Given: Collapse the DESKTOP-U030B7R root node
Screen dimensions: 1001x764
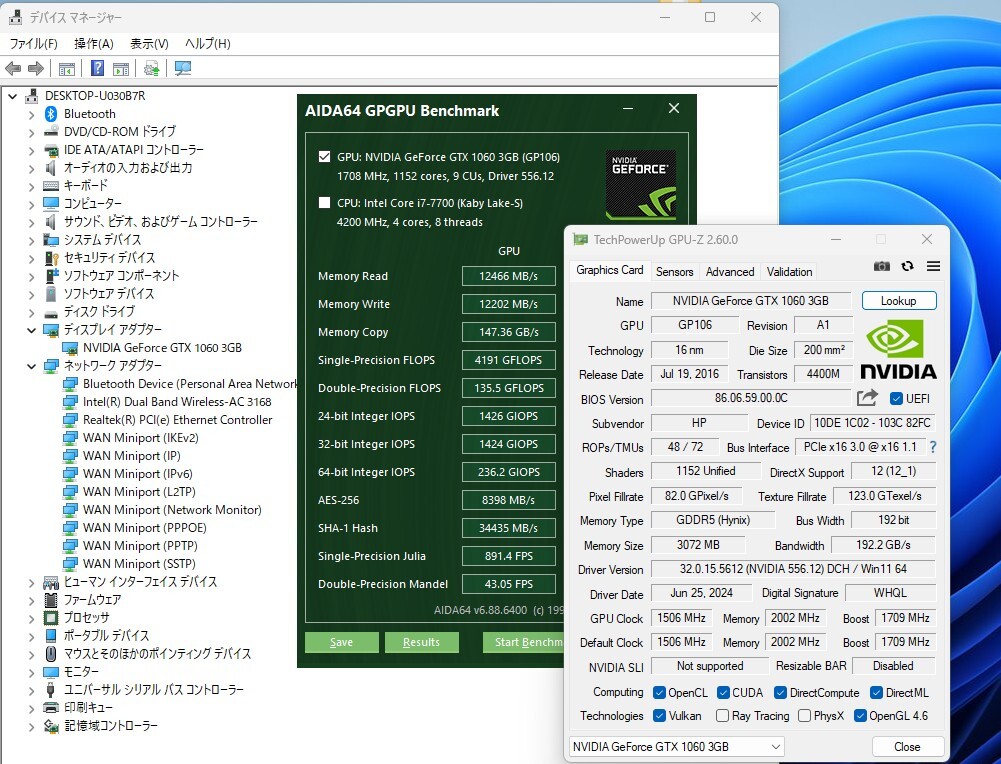Looking at the screenshot, I should click(12, 96).
